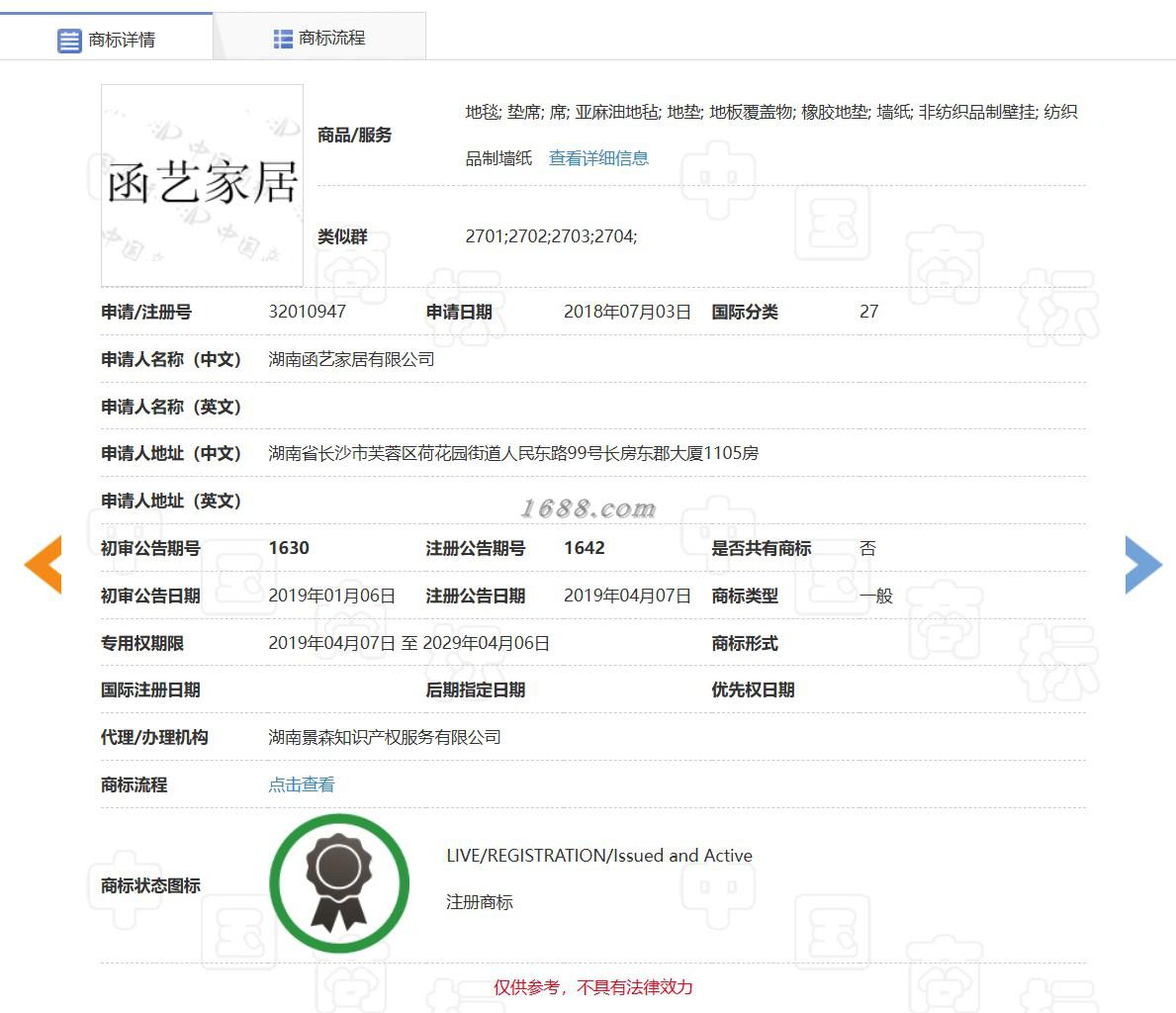
Task: Select registration number 32010947
Action: coord(308,312)
